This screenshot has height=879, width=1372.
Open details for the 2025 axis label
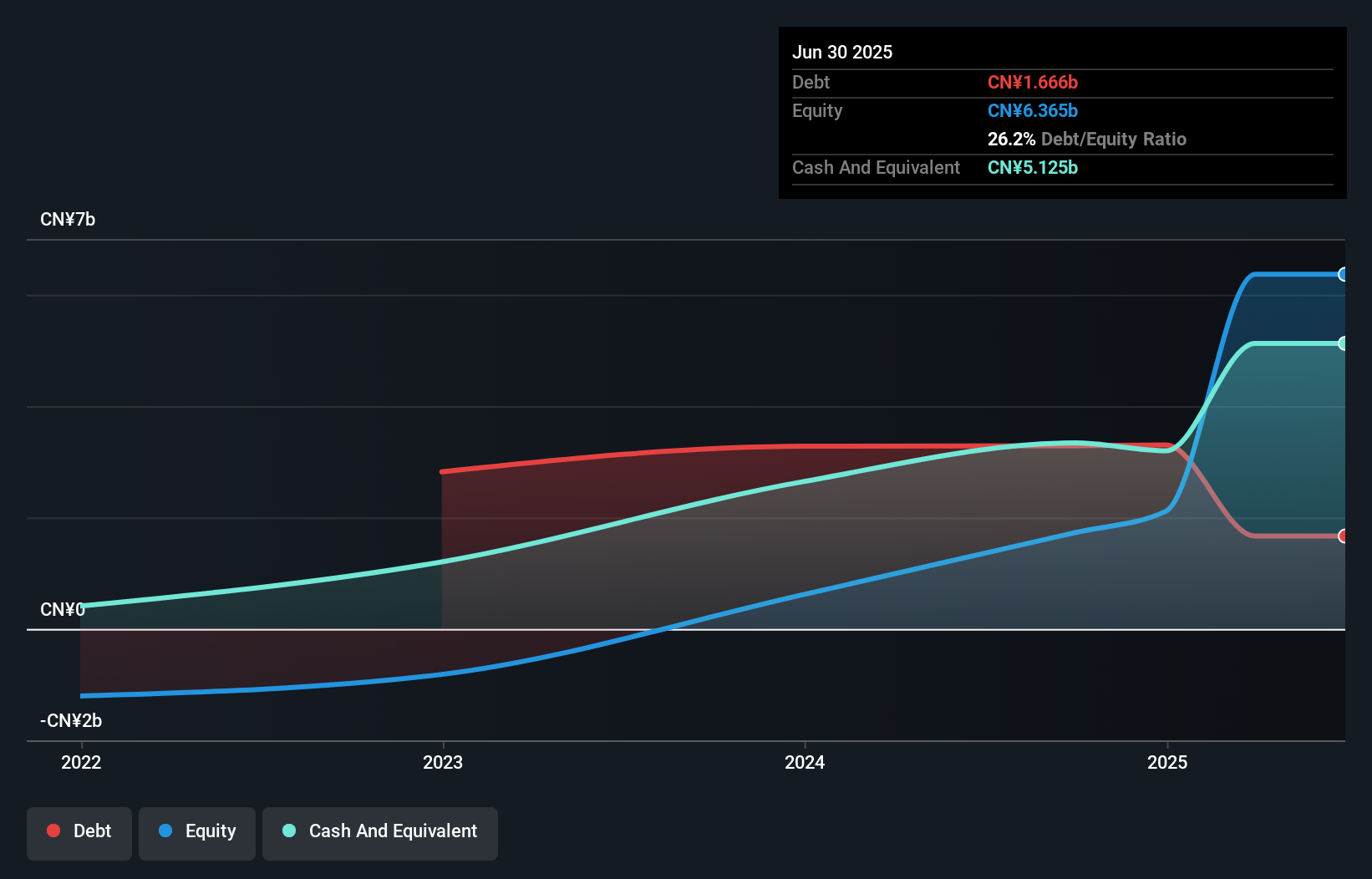(x=1168, y=762)
